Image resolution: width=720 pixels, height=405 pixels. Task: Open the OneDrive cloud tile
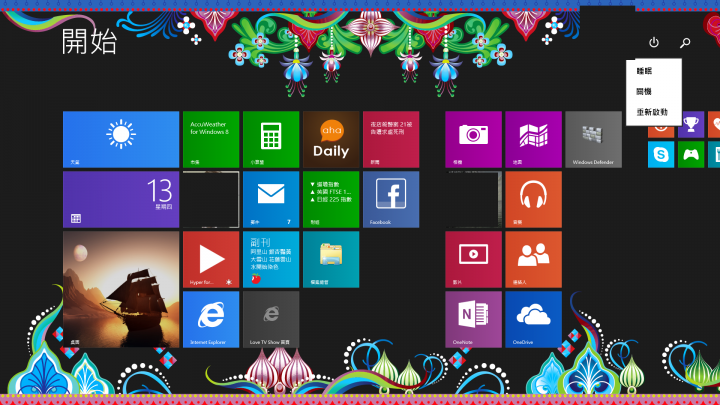click(x=533, y=320)
